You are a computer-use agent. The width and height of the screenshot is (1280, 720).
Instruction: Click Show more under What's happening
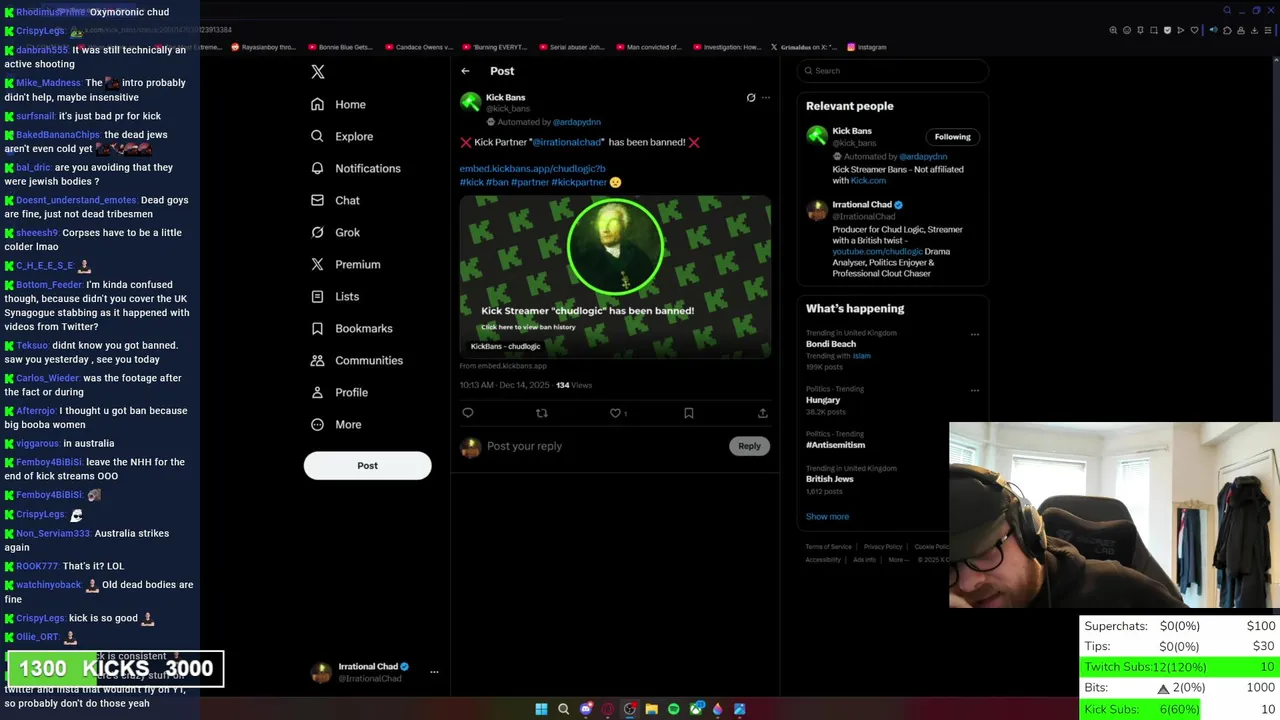tap(827, 517)
